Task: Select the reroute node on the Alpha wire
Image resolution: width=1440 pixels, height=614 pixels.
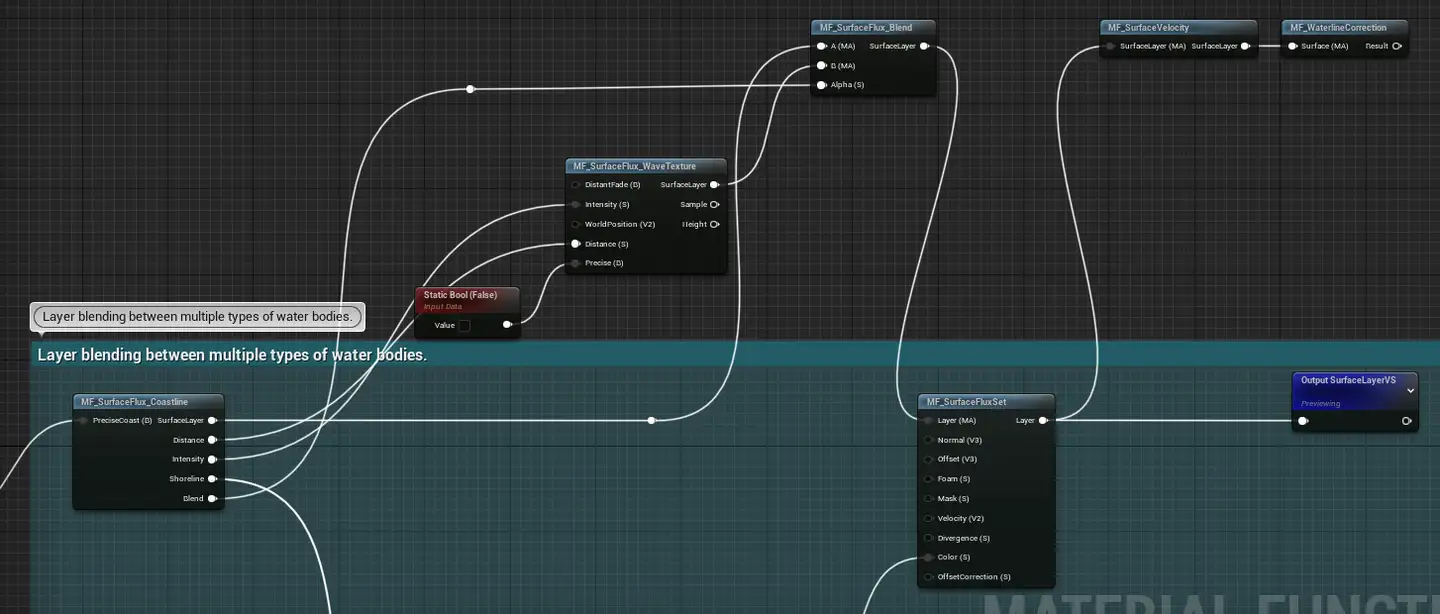Action: click(470, 89)
